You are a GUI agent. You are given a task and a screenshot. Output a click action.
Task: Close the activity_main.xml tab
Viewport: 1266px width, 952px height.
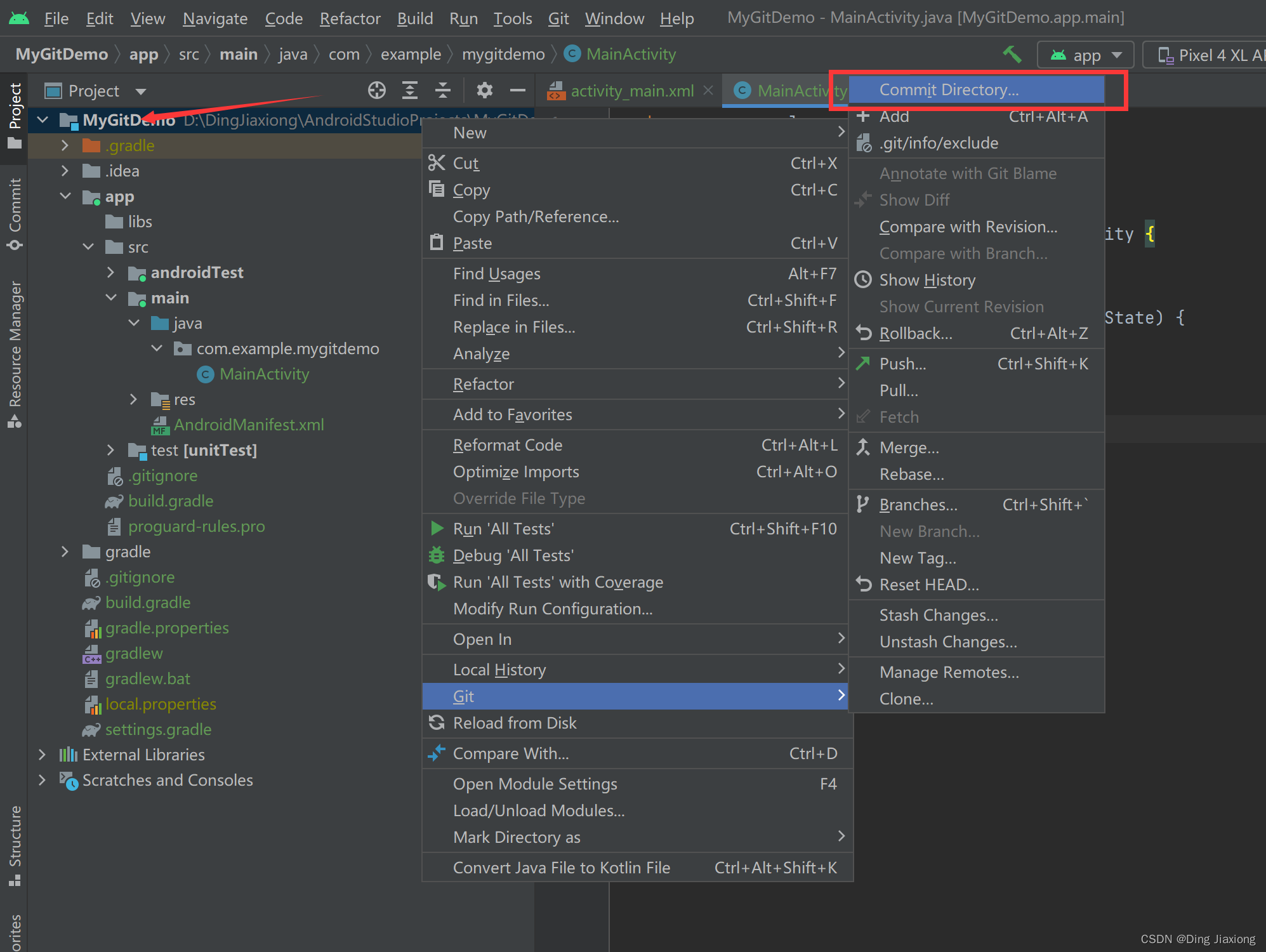point(708,91)
